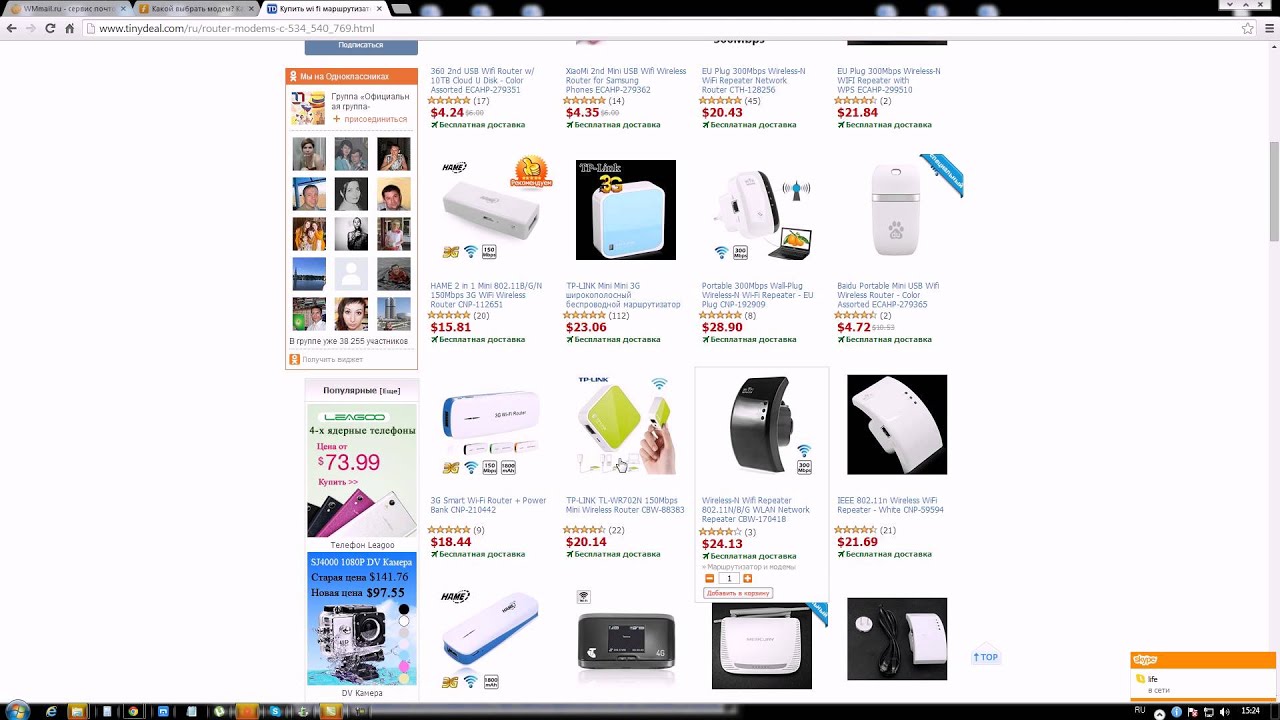Click the quantity input field
Viewport: 1280px width, 720px height.
coord(729,579)
